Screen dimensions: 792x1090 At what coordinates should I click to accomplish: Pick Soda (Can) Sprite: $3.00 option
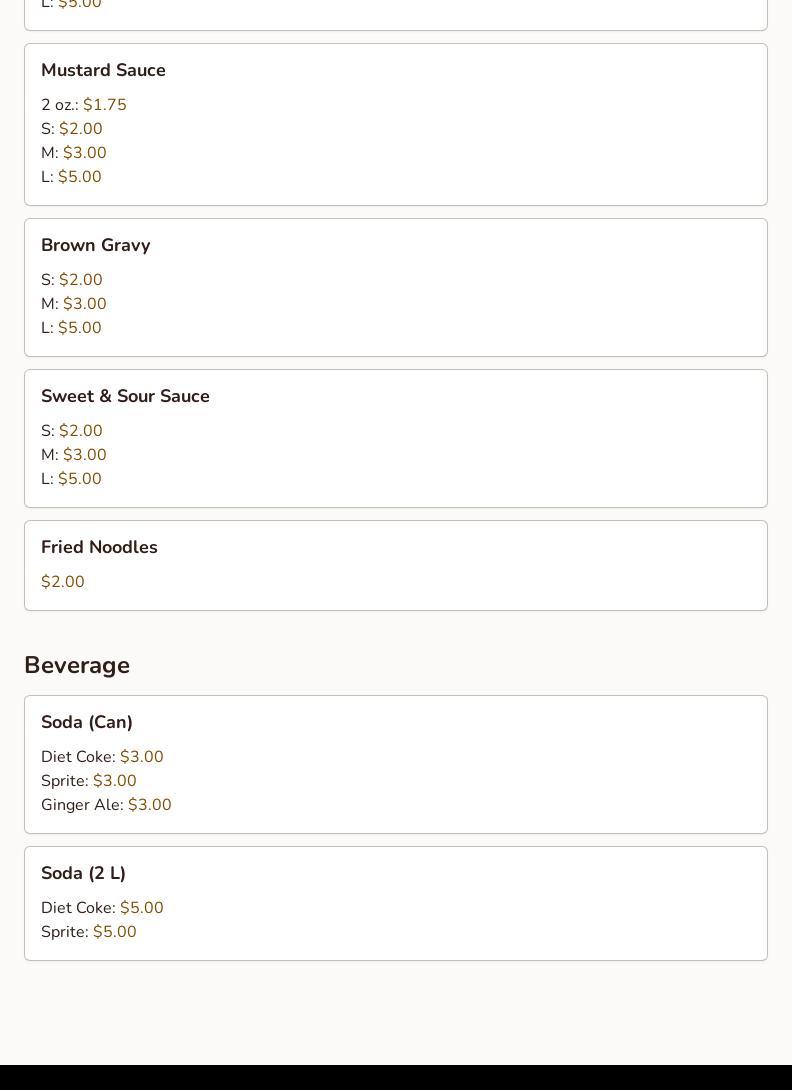pos(89,781)
